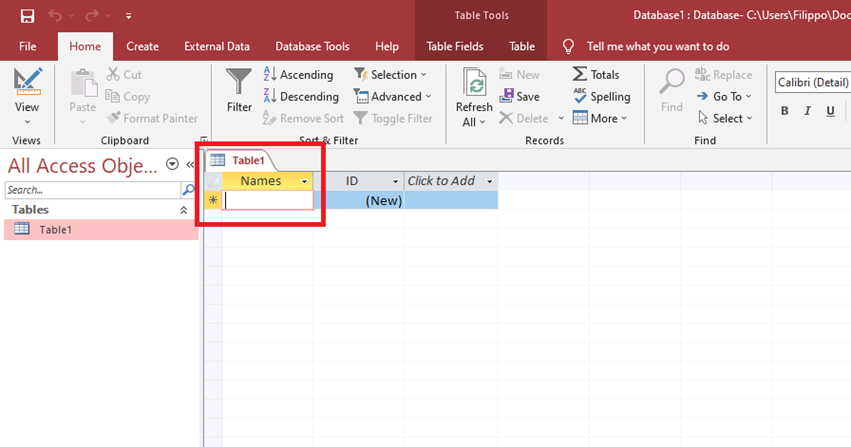Sort records Ascending
851x447 pixels.
click(x=298, y=74)
